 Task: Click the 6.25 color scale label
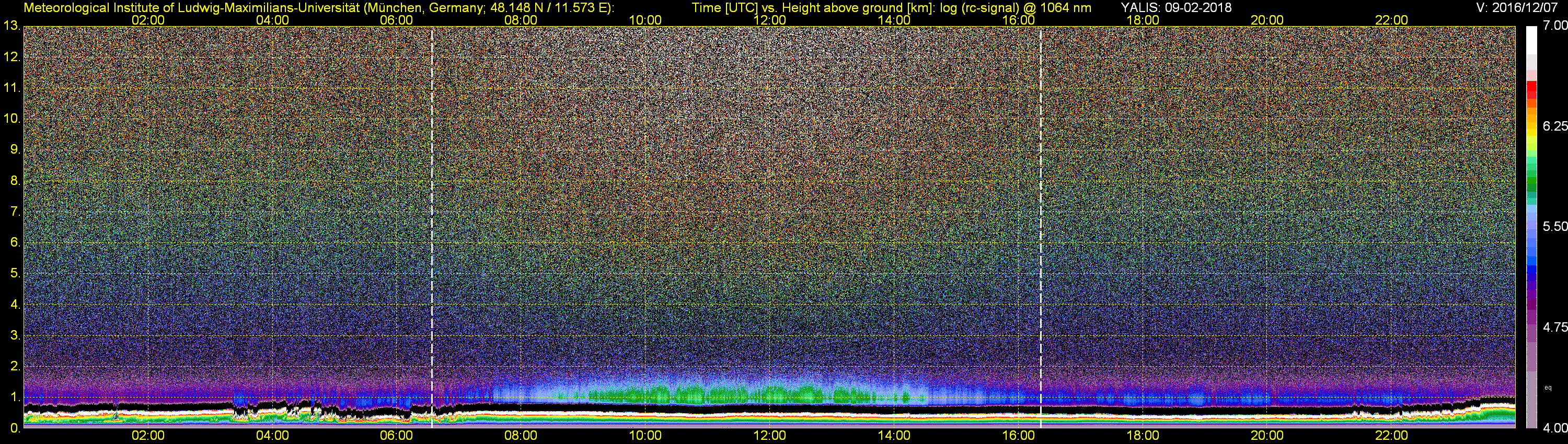tap(1554, 126)
